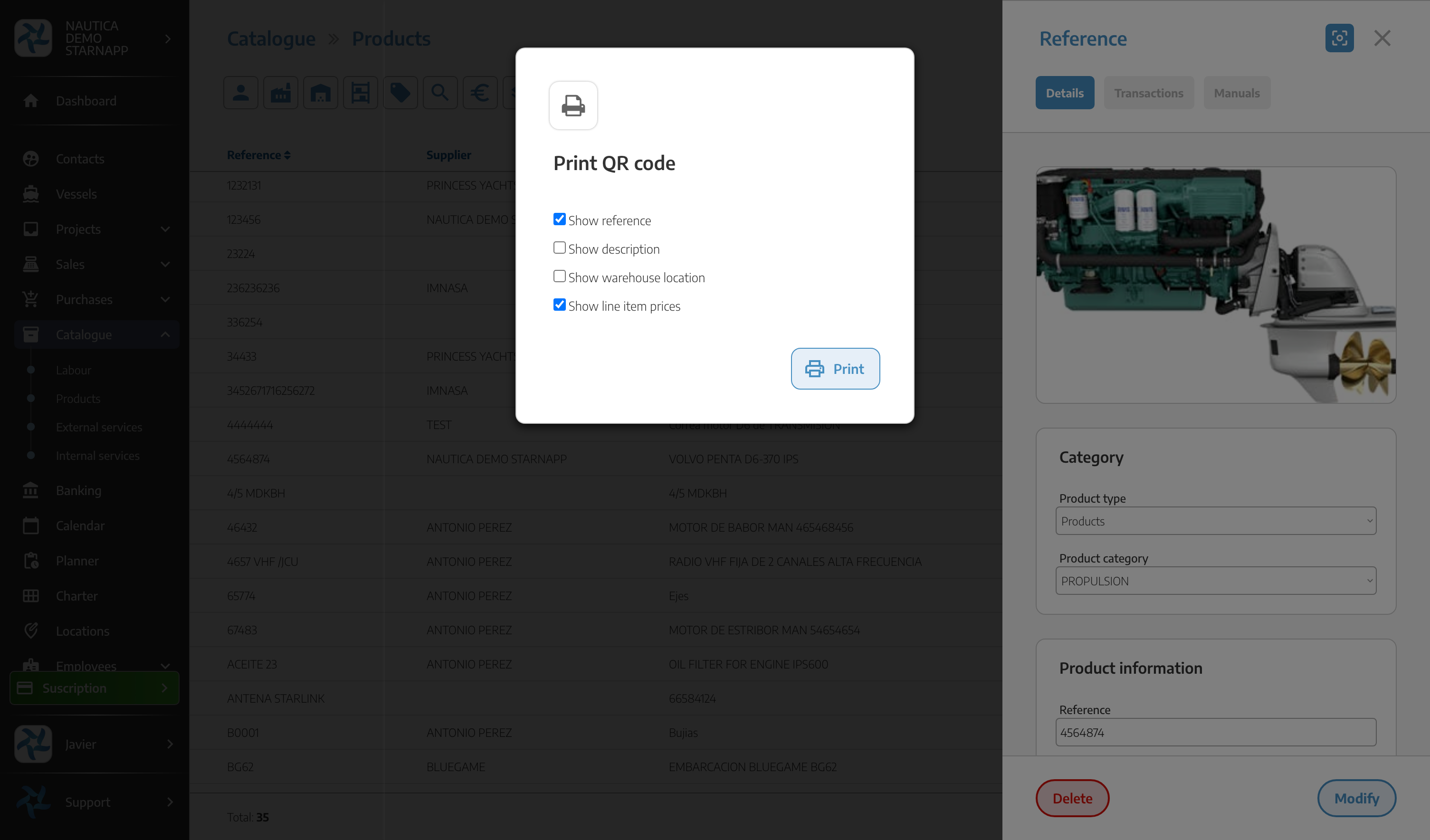This screenshot has width=1430, height=840.
Task: Expand the Projects menu chevron
Action: tap(165, 229)
